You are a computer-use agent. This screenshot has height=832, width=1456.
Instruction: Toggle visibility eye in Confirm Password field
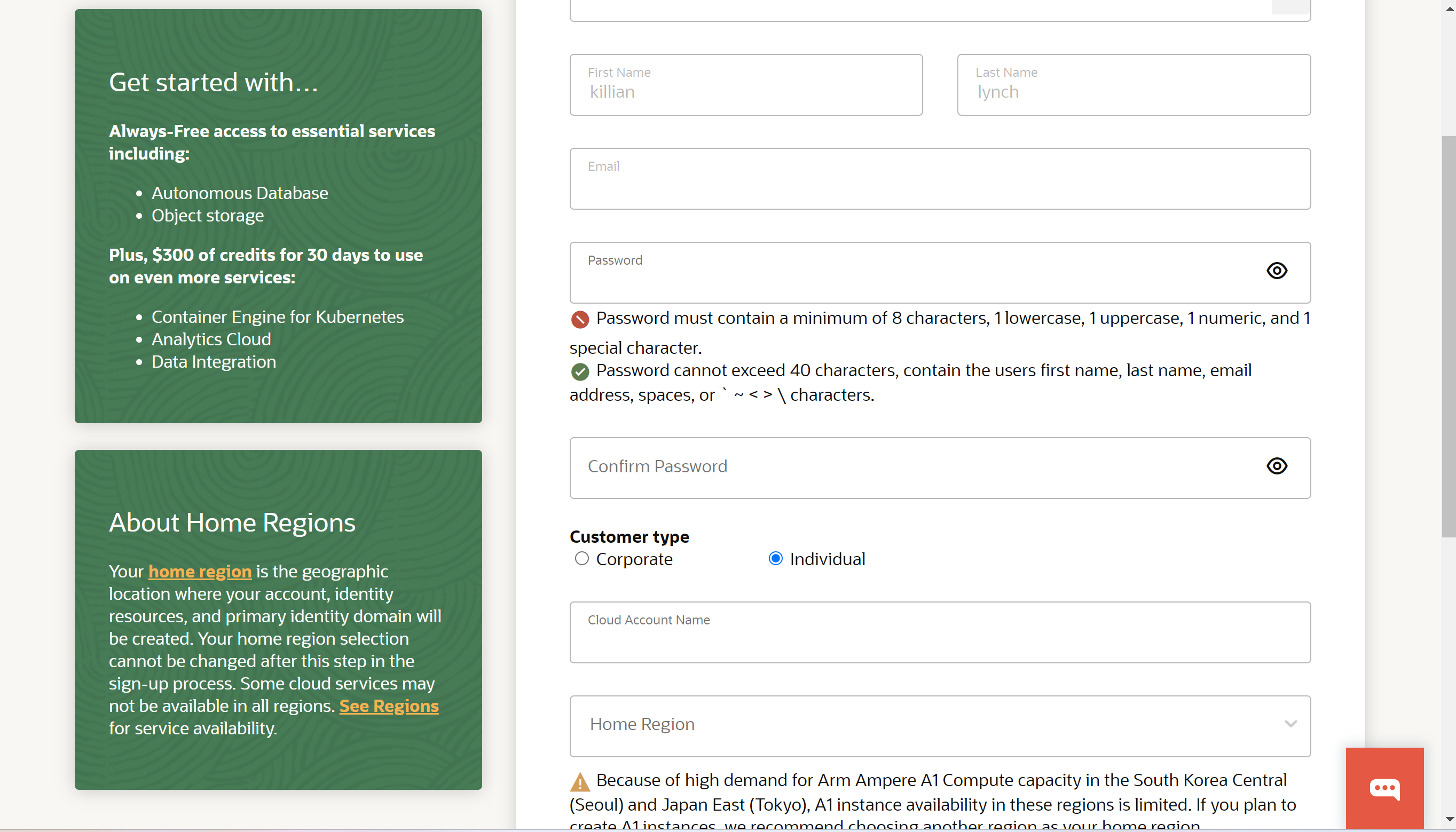tap(1277, 466)
